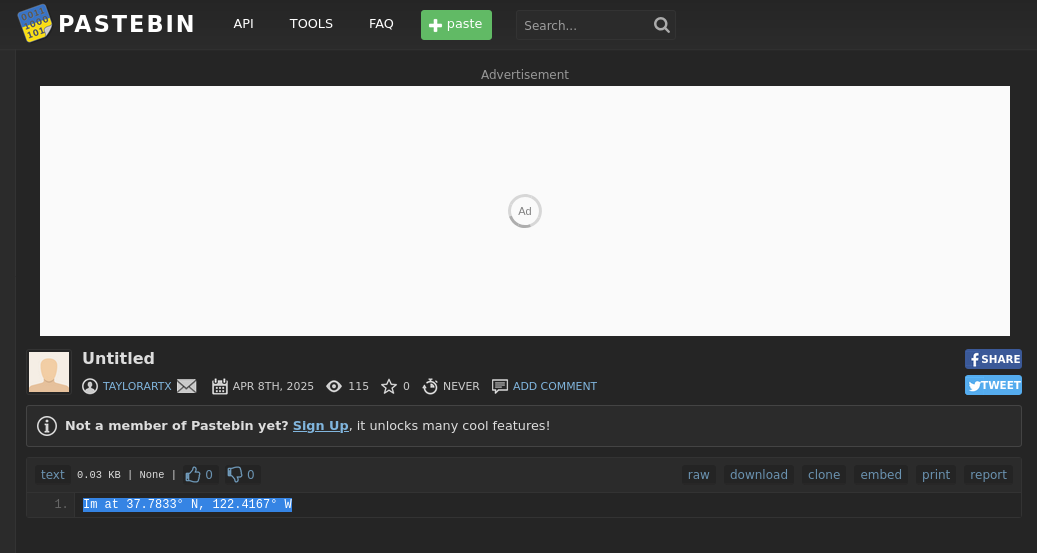Click the star rating icon
The width and height of the screenshot is (1037, 553).
[x=389, y=386]
